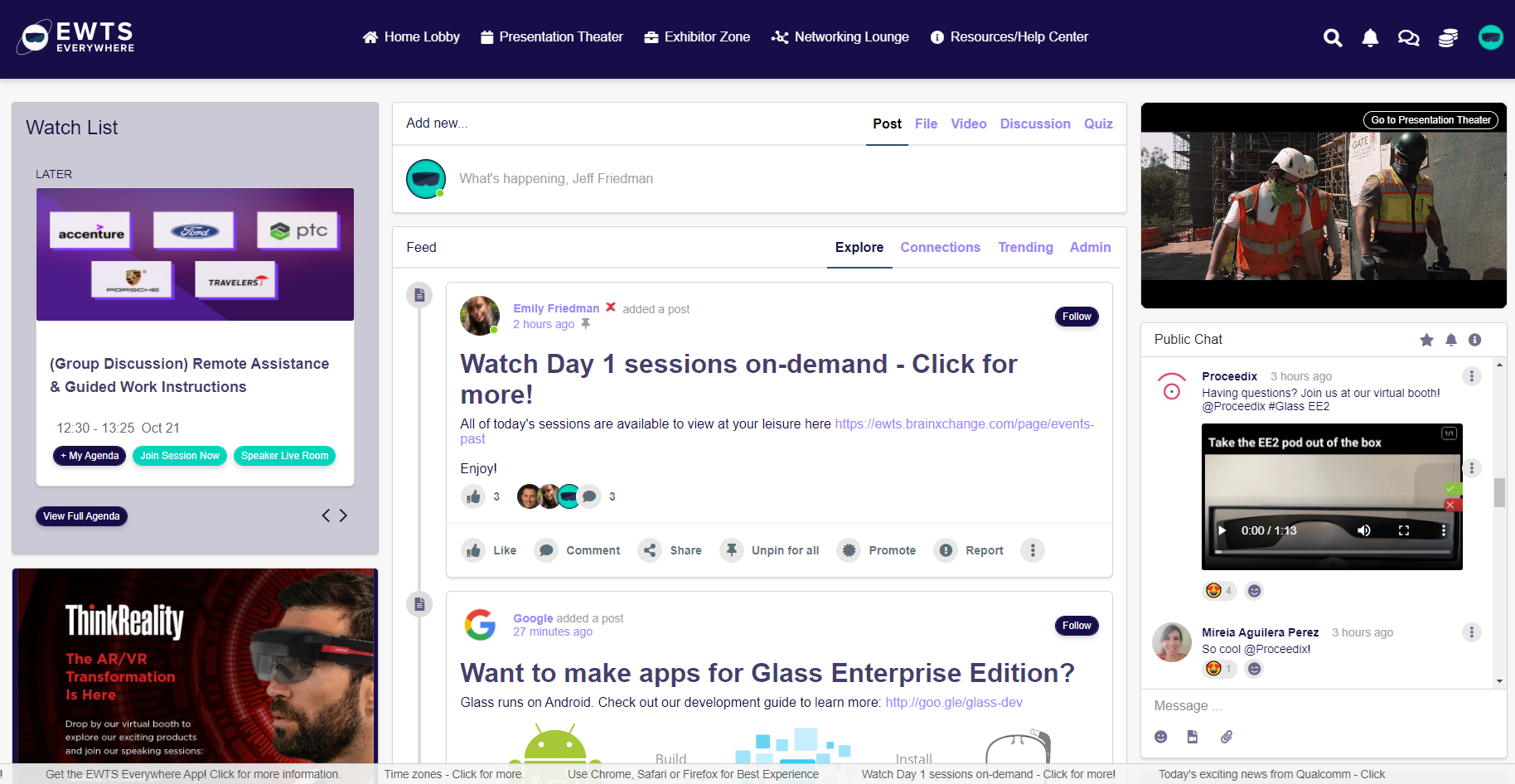Viewport: 1515px width, 784px height.
Task: Click Go to Presentation Theater button
Action: [1430, 120]
